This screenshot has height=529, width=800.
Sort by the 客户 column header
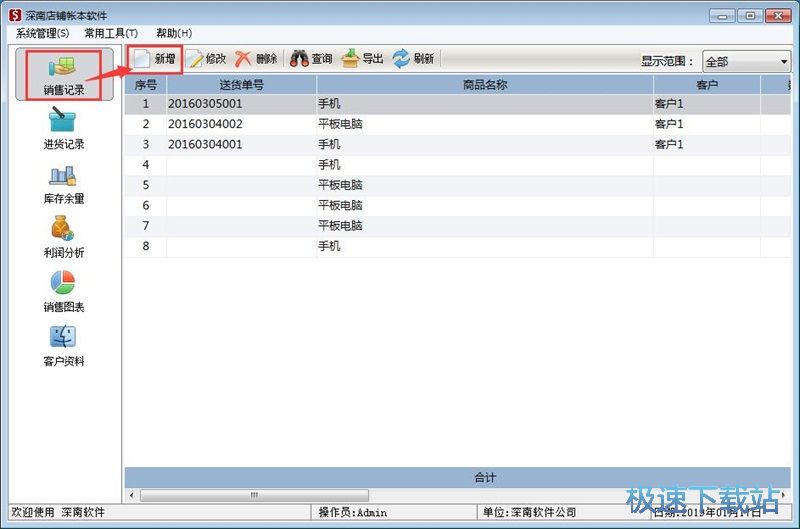(x=707, y=85)
